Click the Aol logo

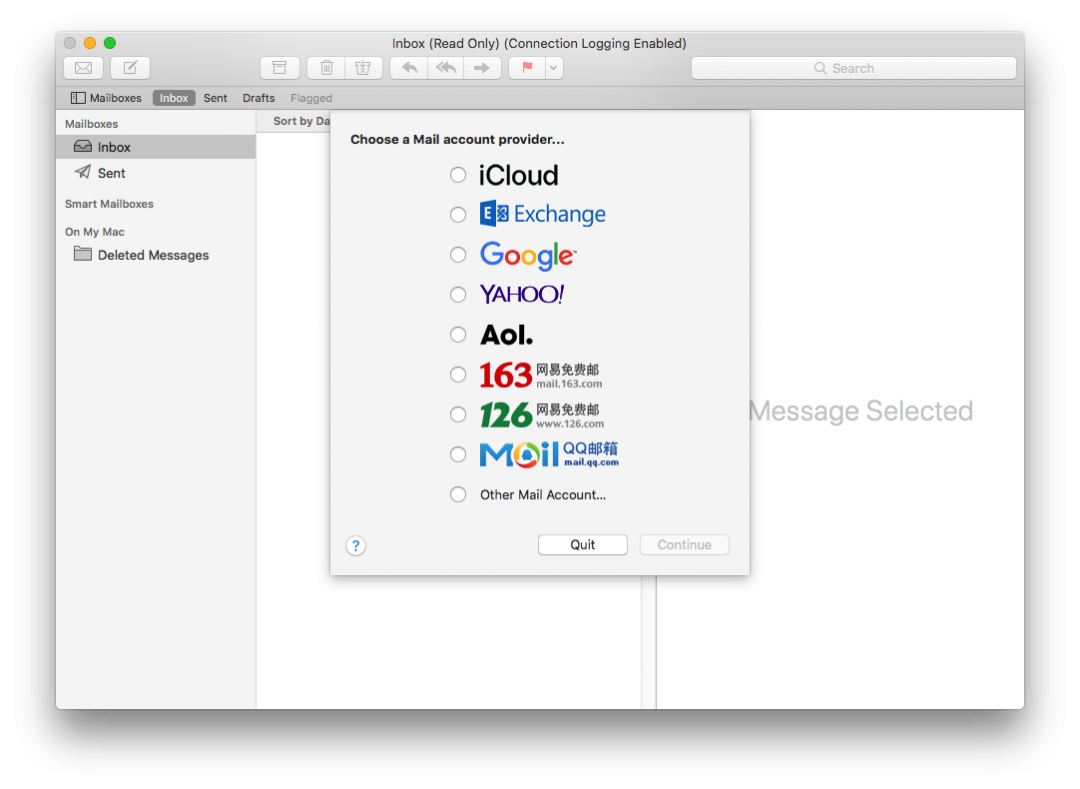tap(506, 335)
